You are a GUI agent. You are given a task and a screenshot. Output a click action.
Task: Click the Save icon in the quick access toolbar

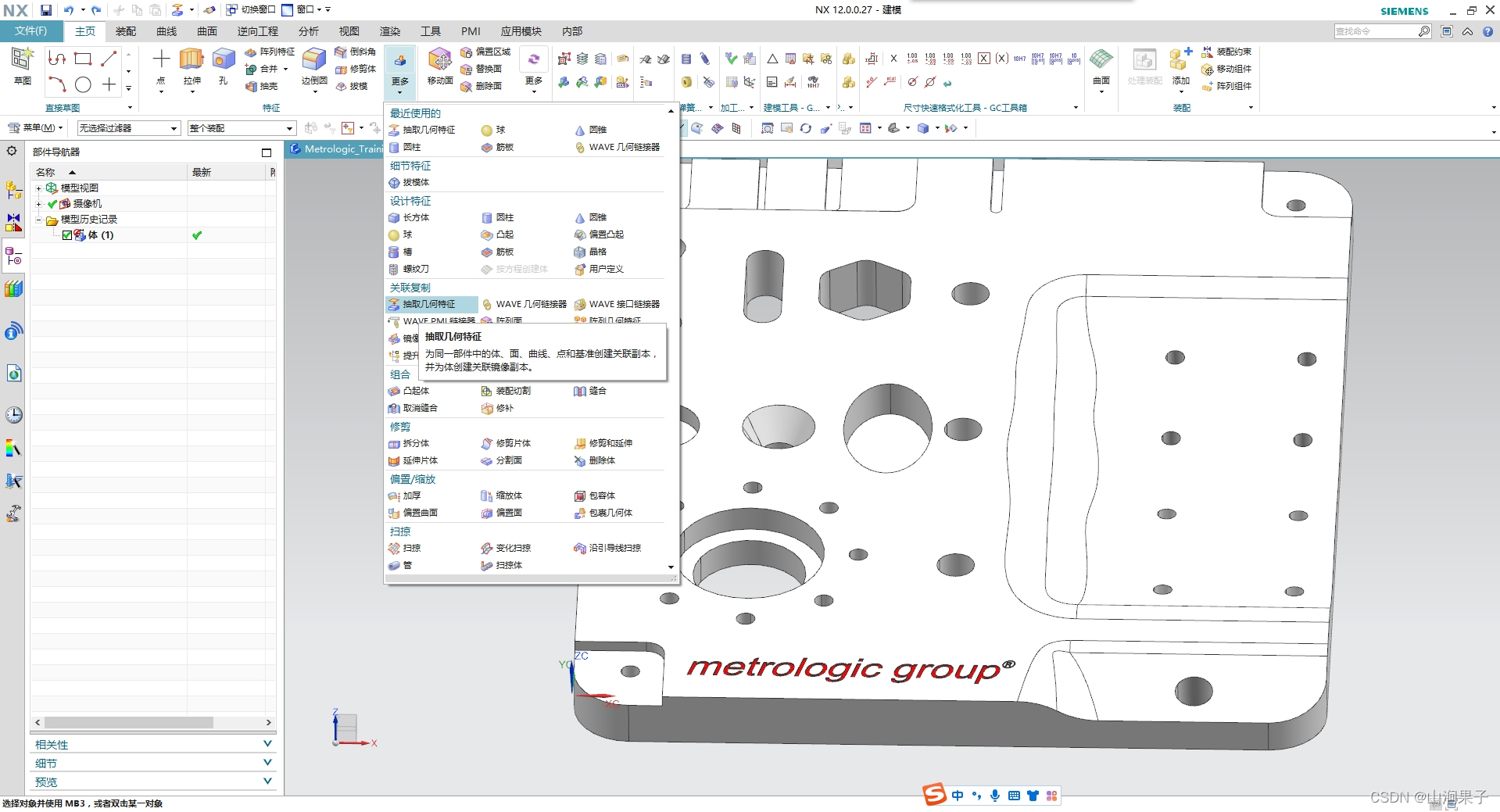[x=46, y=10]
